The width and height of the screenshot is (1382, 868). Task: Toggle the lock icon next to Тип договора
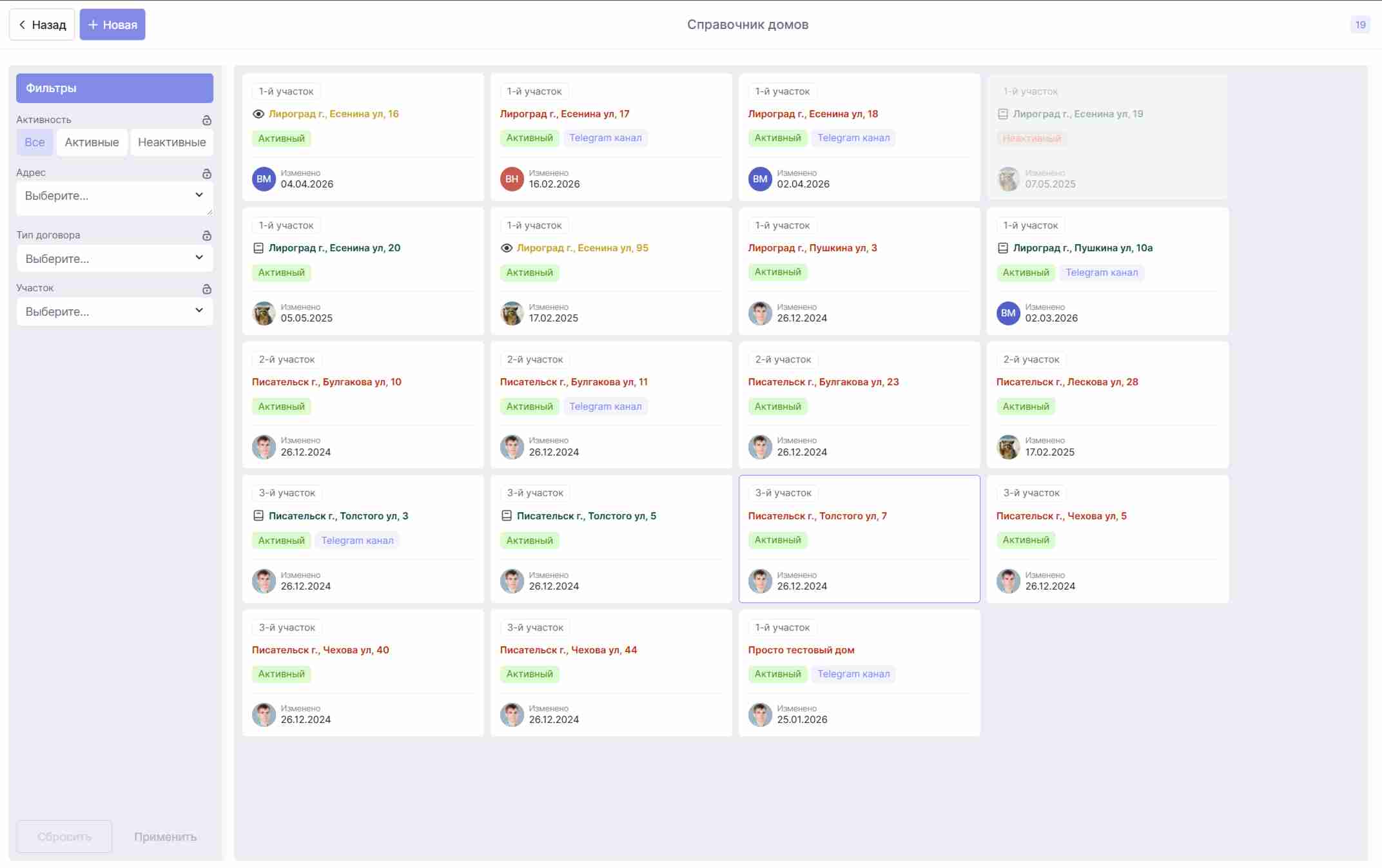coord(206,236)
